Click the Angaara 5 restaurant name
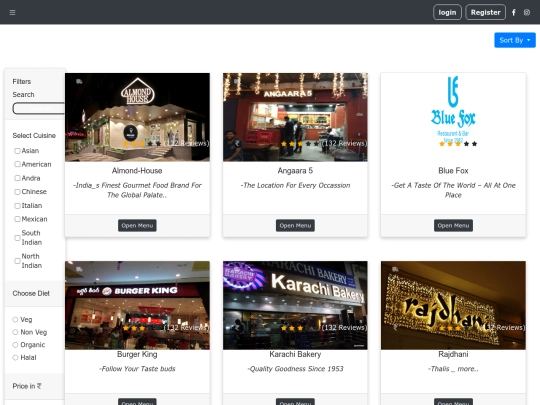 (295, 171)
